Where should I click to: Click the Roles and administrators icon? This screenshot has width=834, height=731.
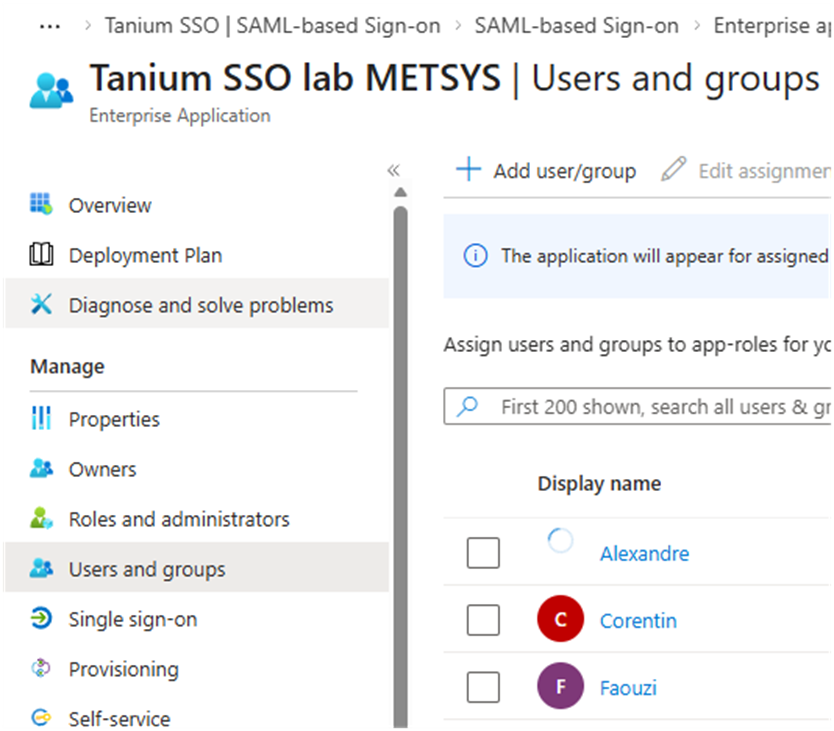click(x=41, y=519)
